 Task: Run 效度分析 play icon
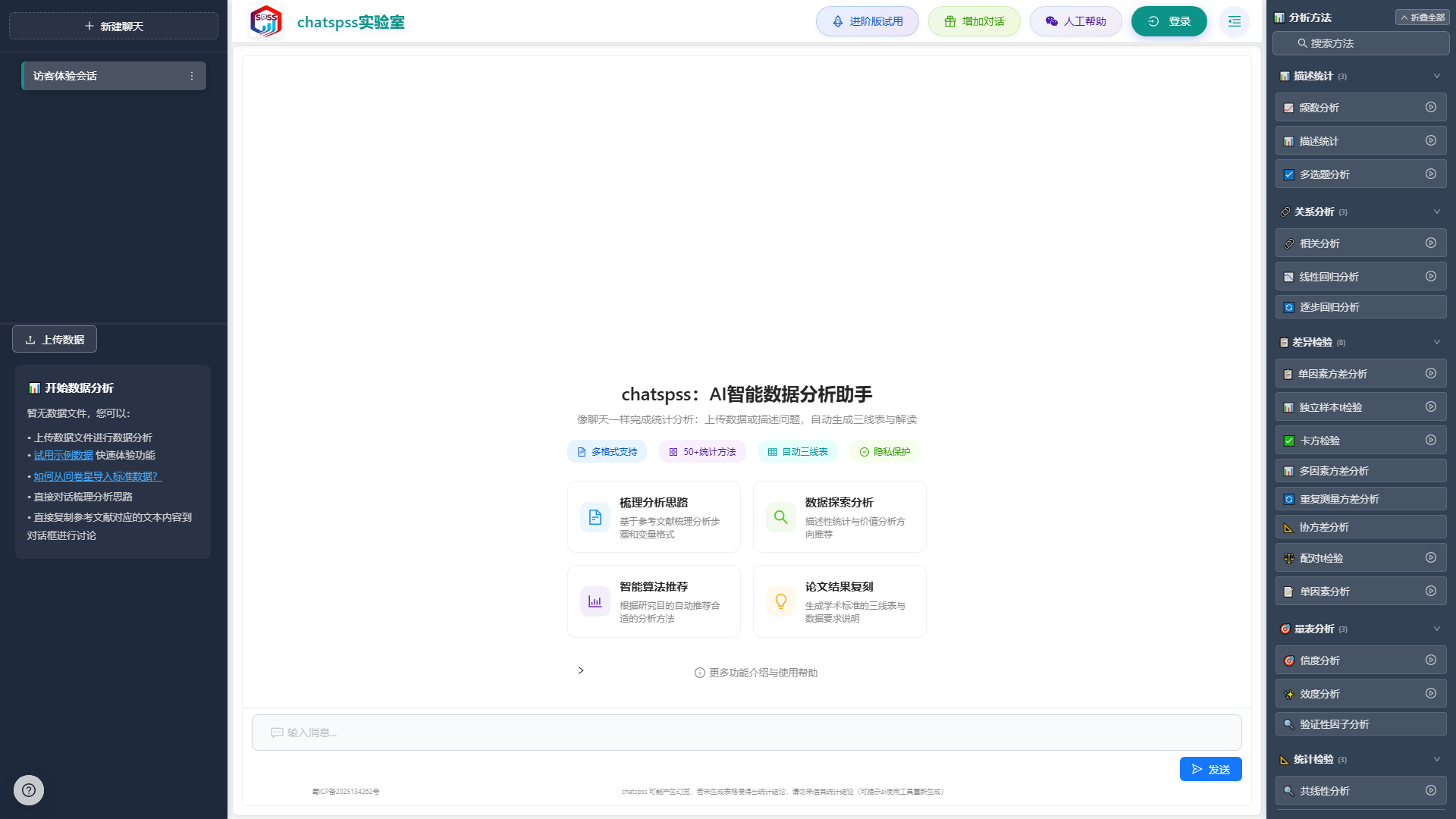pyautogui.click(x=1431, y=694)
